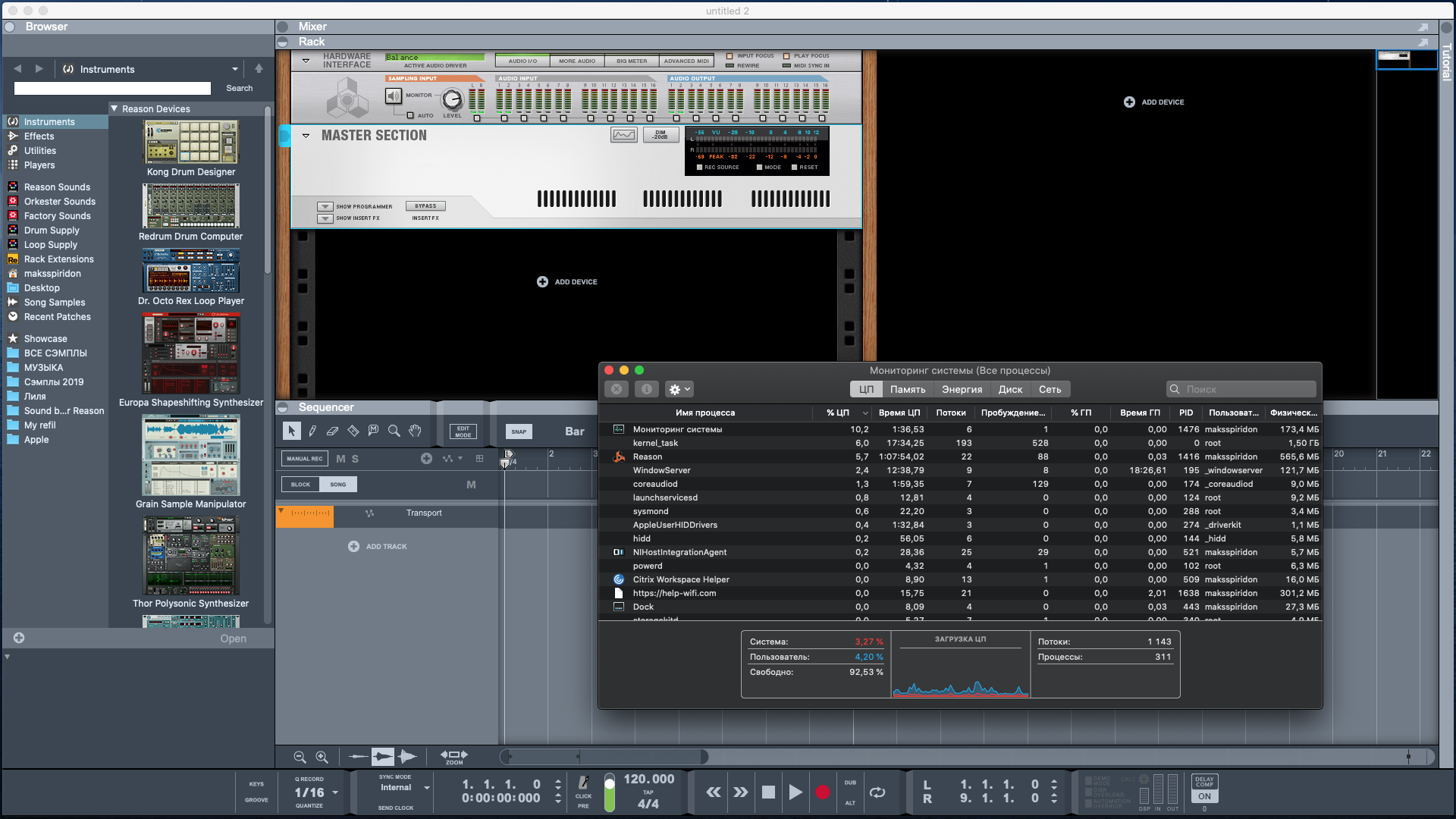Select the Magnify tool in sequencer
The width and height of the screenshot is (1456, 819).
coord(394,431)
